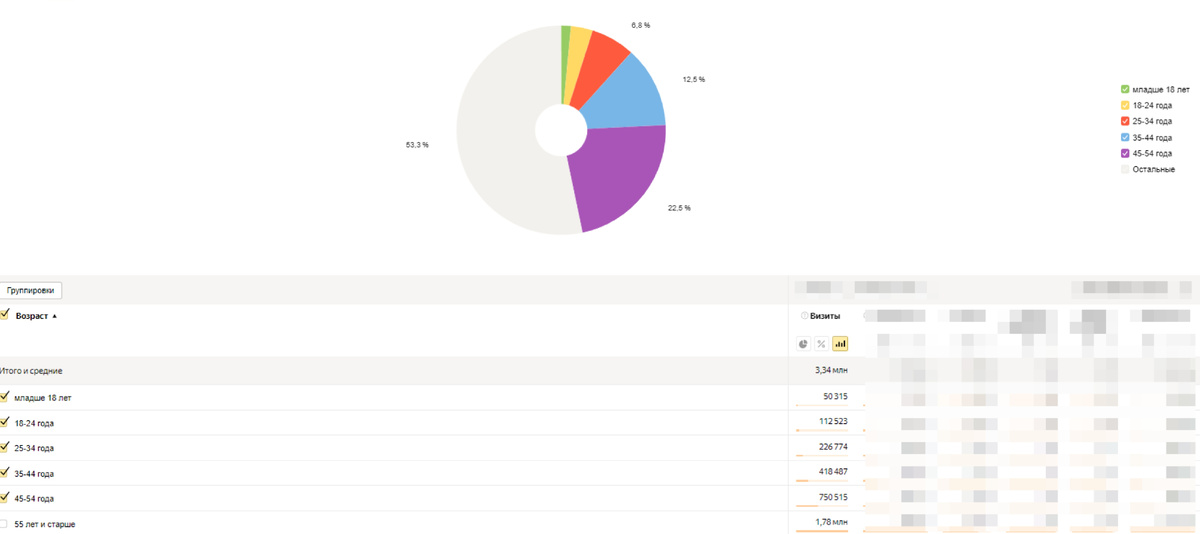This screenshot has width=1200, height=534.
Task: Toggle Остальные legend swatch
Action: point(1126,169)
